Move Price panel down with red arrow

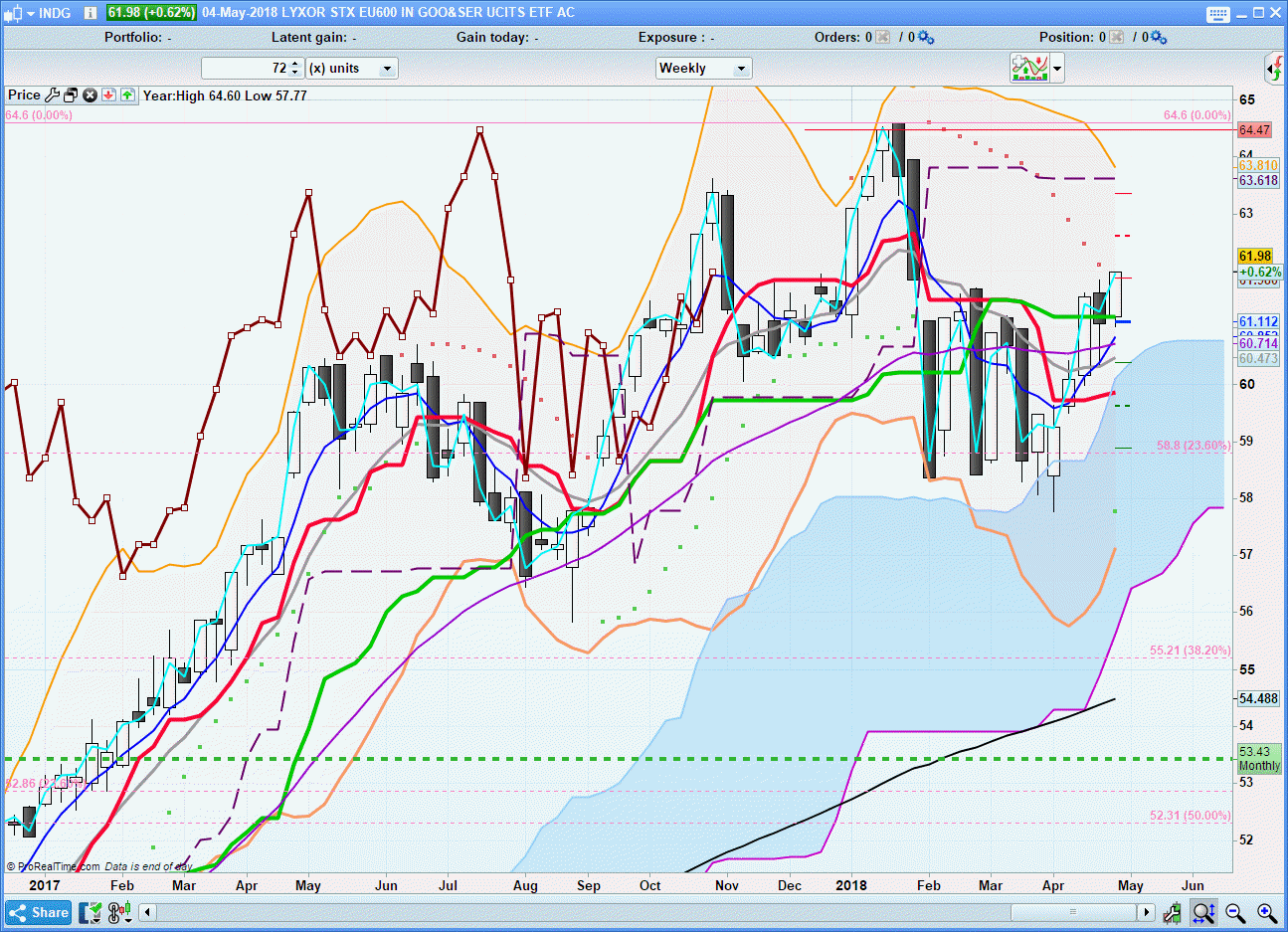pos(108,95)
